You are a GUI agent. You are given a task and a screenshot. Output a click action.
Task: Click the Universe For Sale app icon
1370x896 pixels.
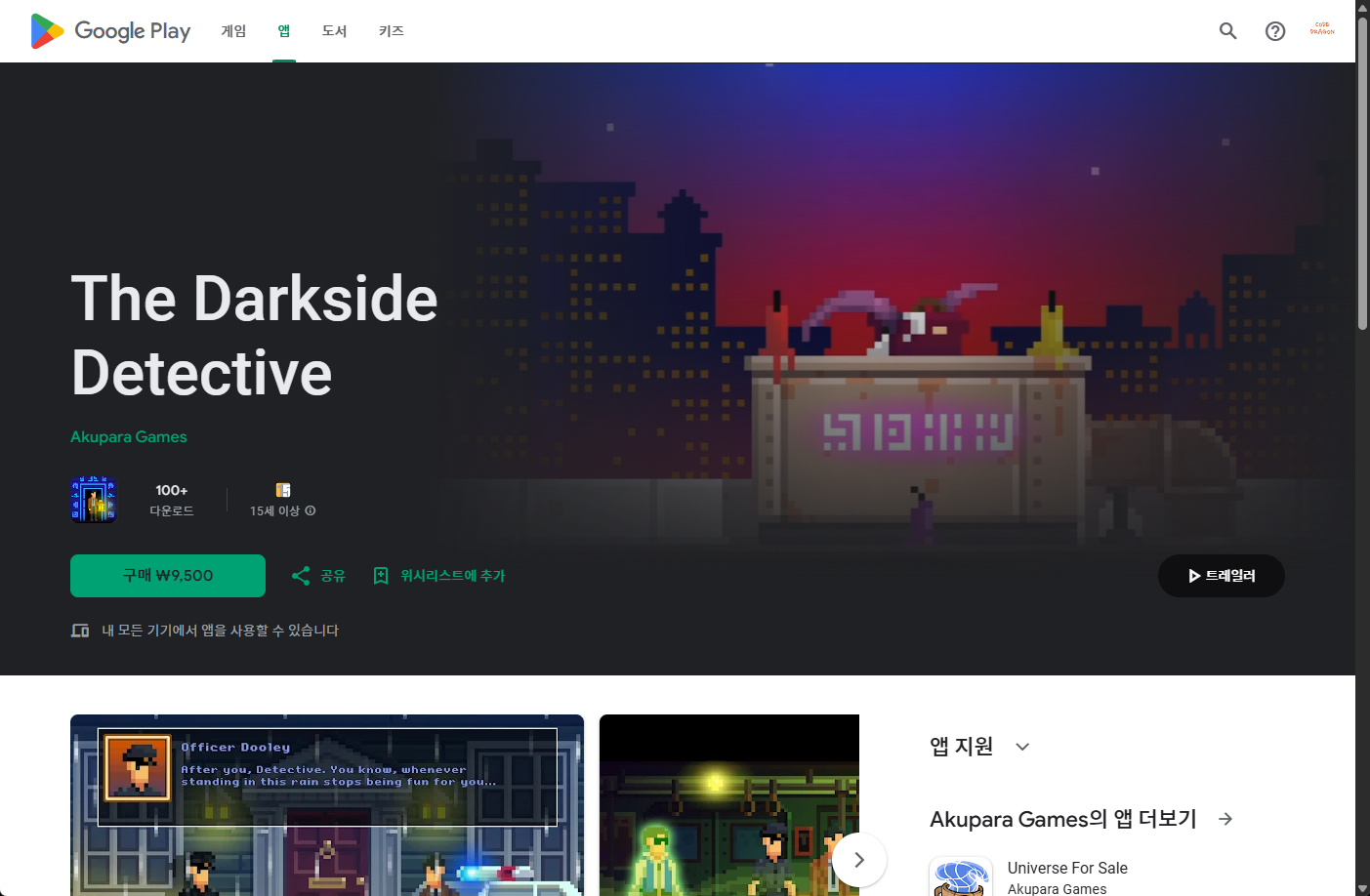961,876
